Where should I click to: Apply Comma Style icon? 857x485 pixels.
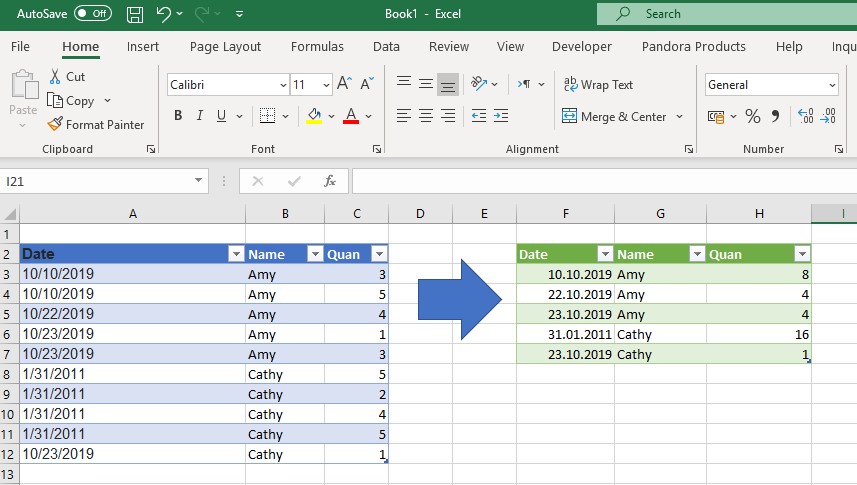tap(775, 116)
